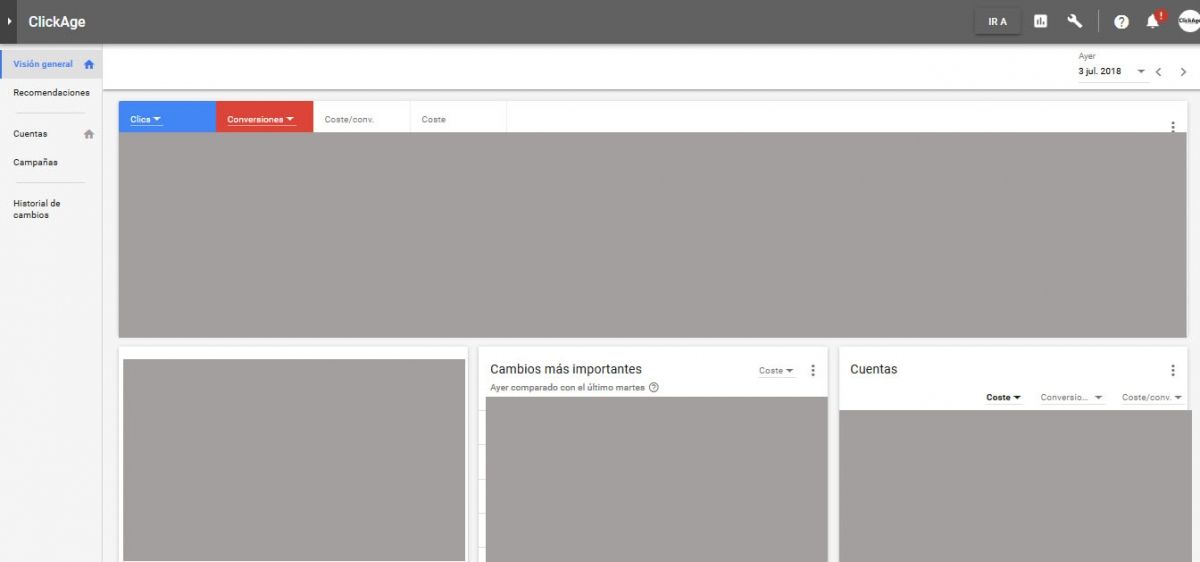The width and height of the screenshot is (1200, 562).
Task: Open options menu of Cambios más importantes
Action: click(x=813, y=371)
